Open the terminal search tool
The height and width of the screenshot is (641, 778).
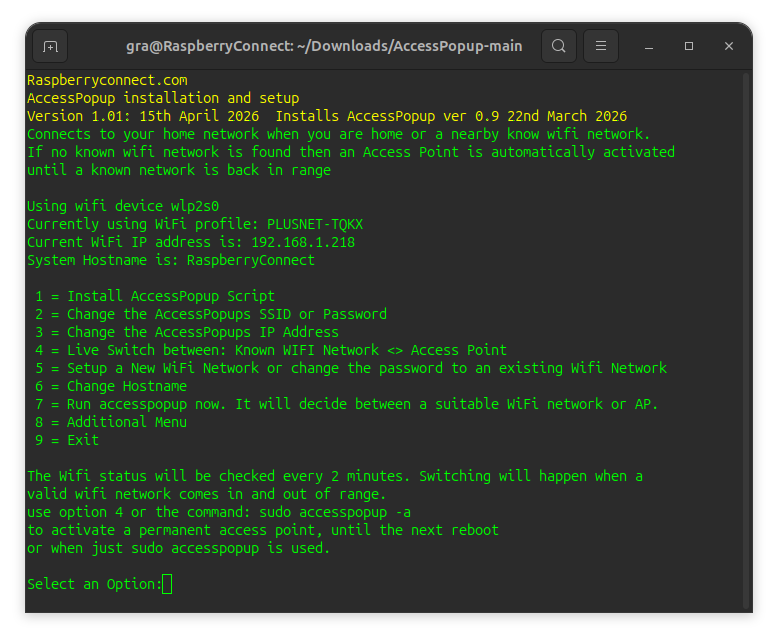click(x=559, y=46)
